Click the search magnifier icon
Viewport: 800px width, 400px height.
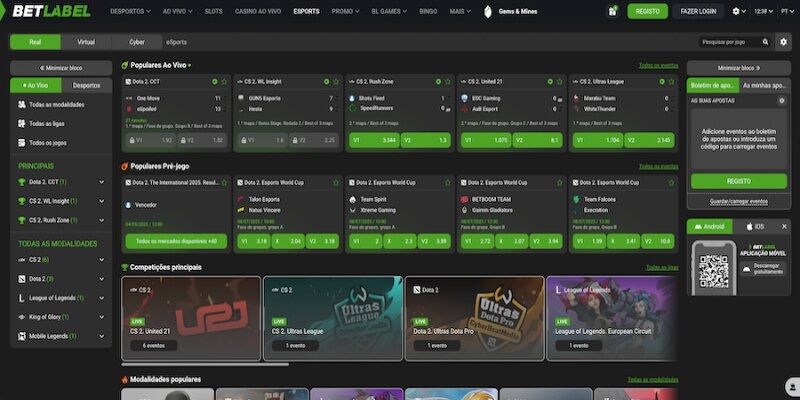coord(765,42)
